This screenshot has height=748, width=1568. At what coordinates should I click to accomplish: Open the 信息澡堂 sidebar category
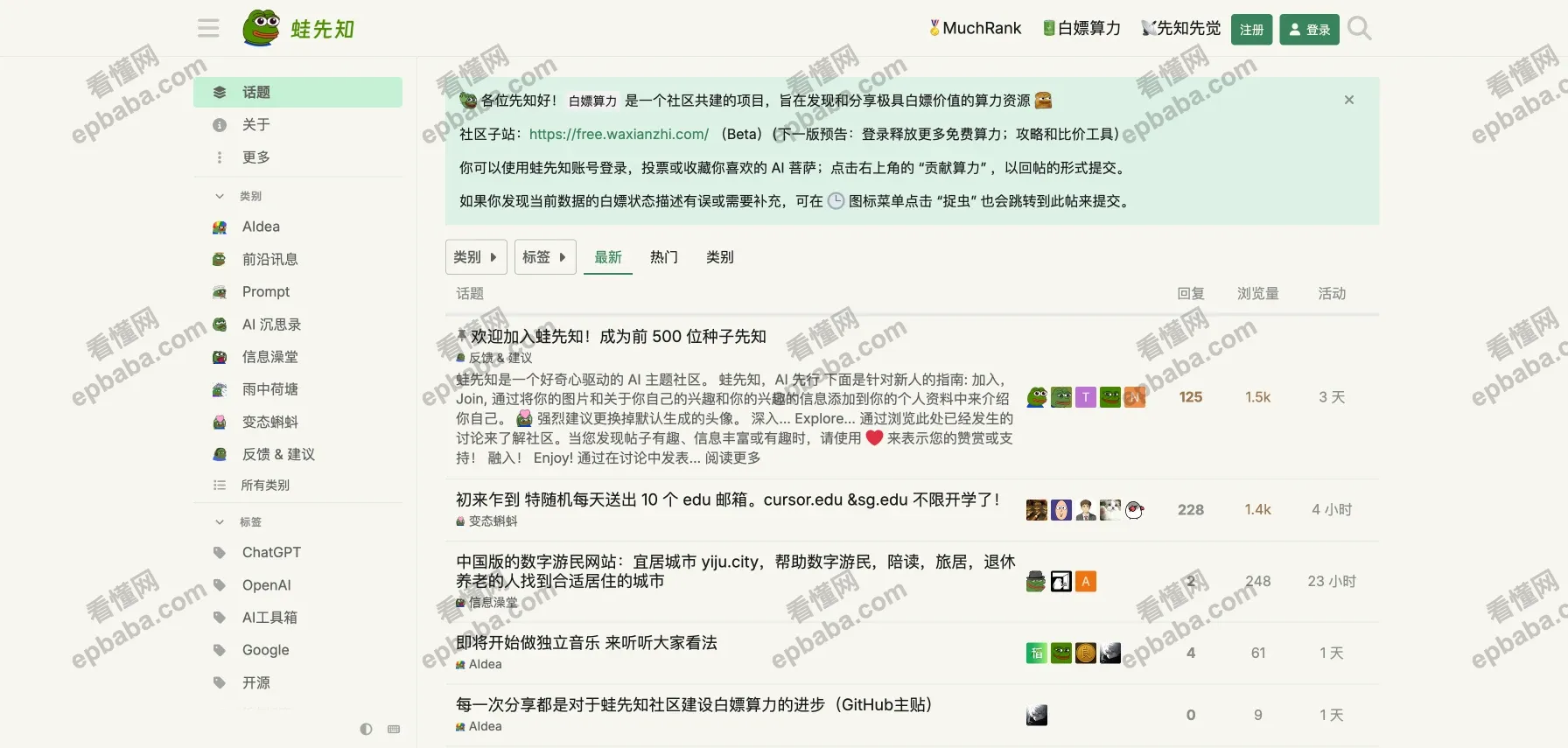[297, 356]
